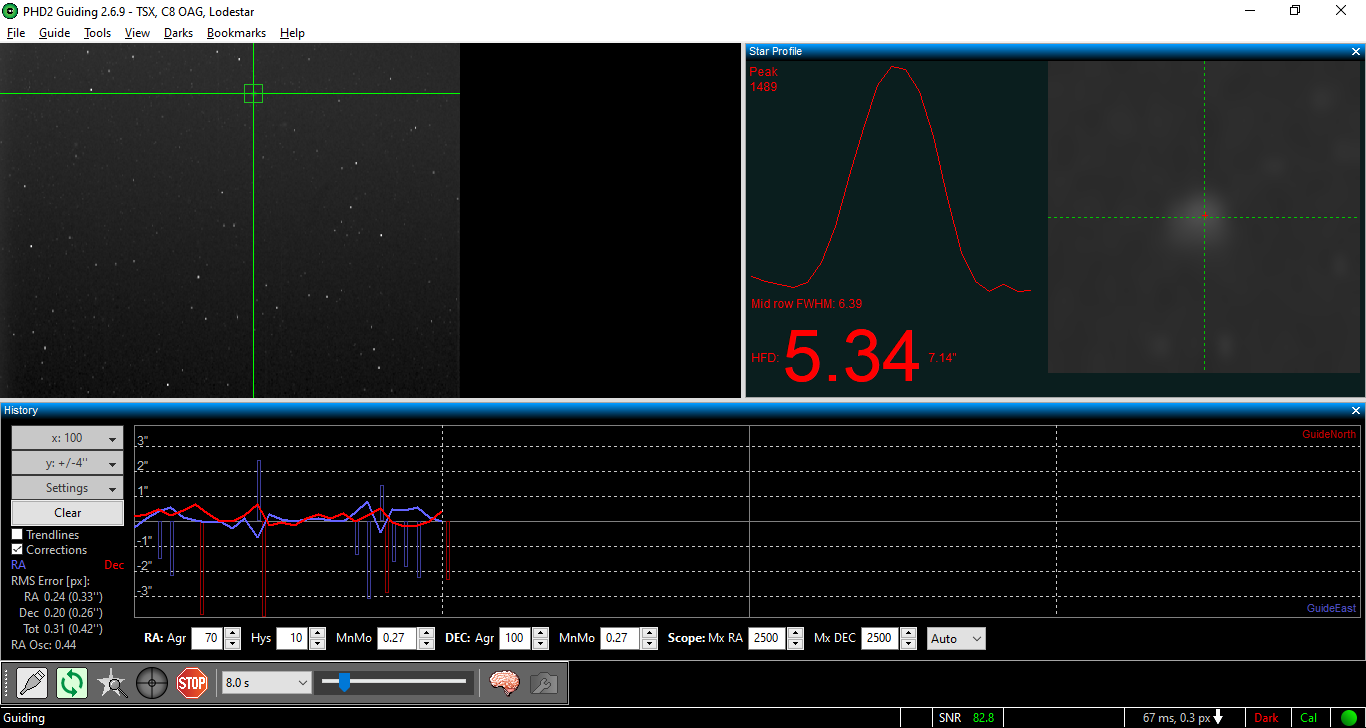Auto-select star with the star magnifier icon

click(x=112, y=684)
